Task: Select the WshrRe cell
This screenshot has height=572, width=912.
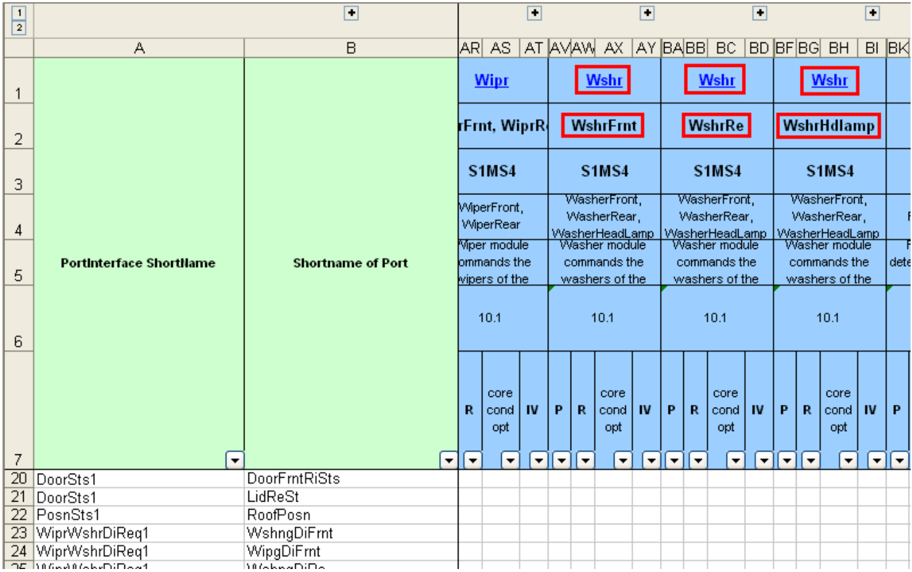Action: [717, 126]
